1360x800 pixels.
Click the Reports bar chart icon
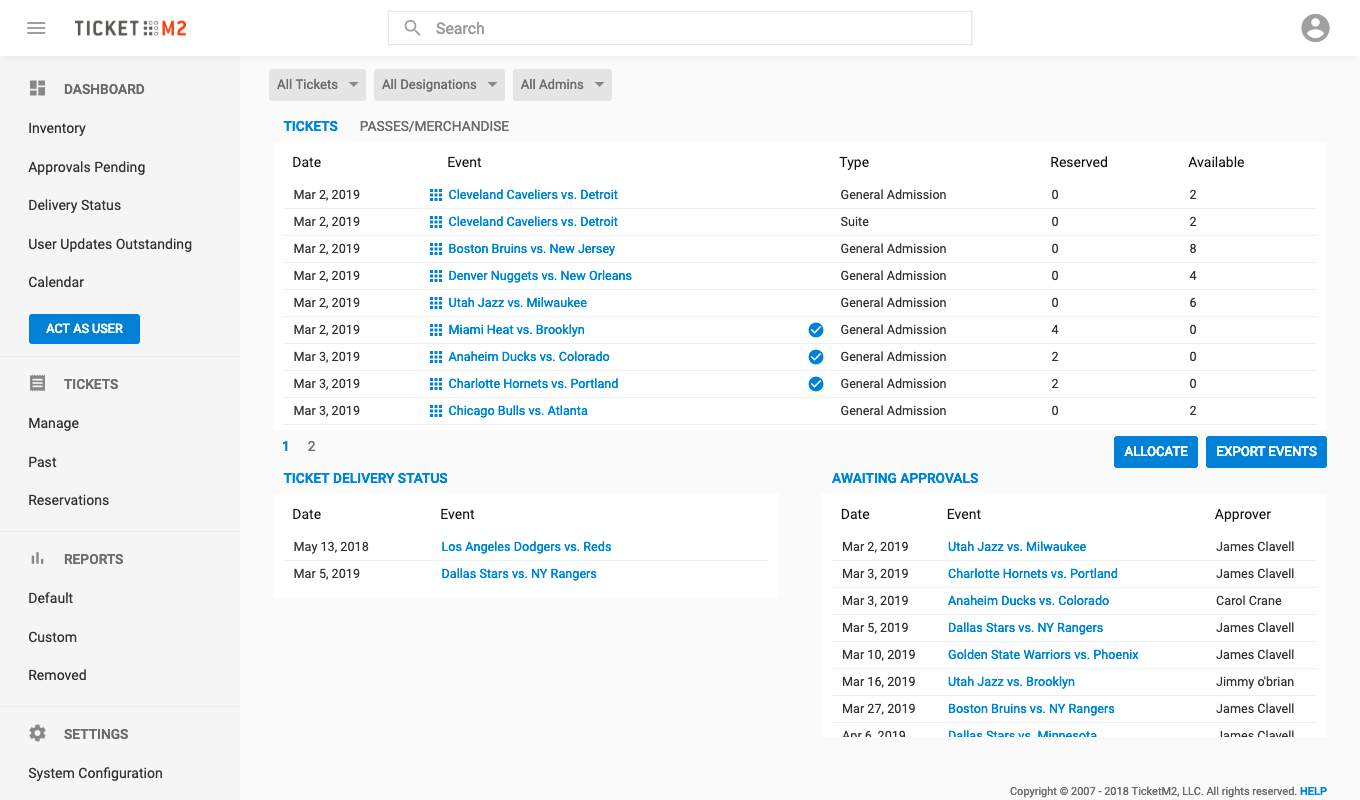(x=38, y=559)
